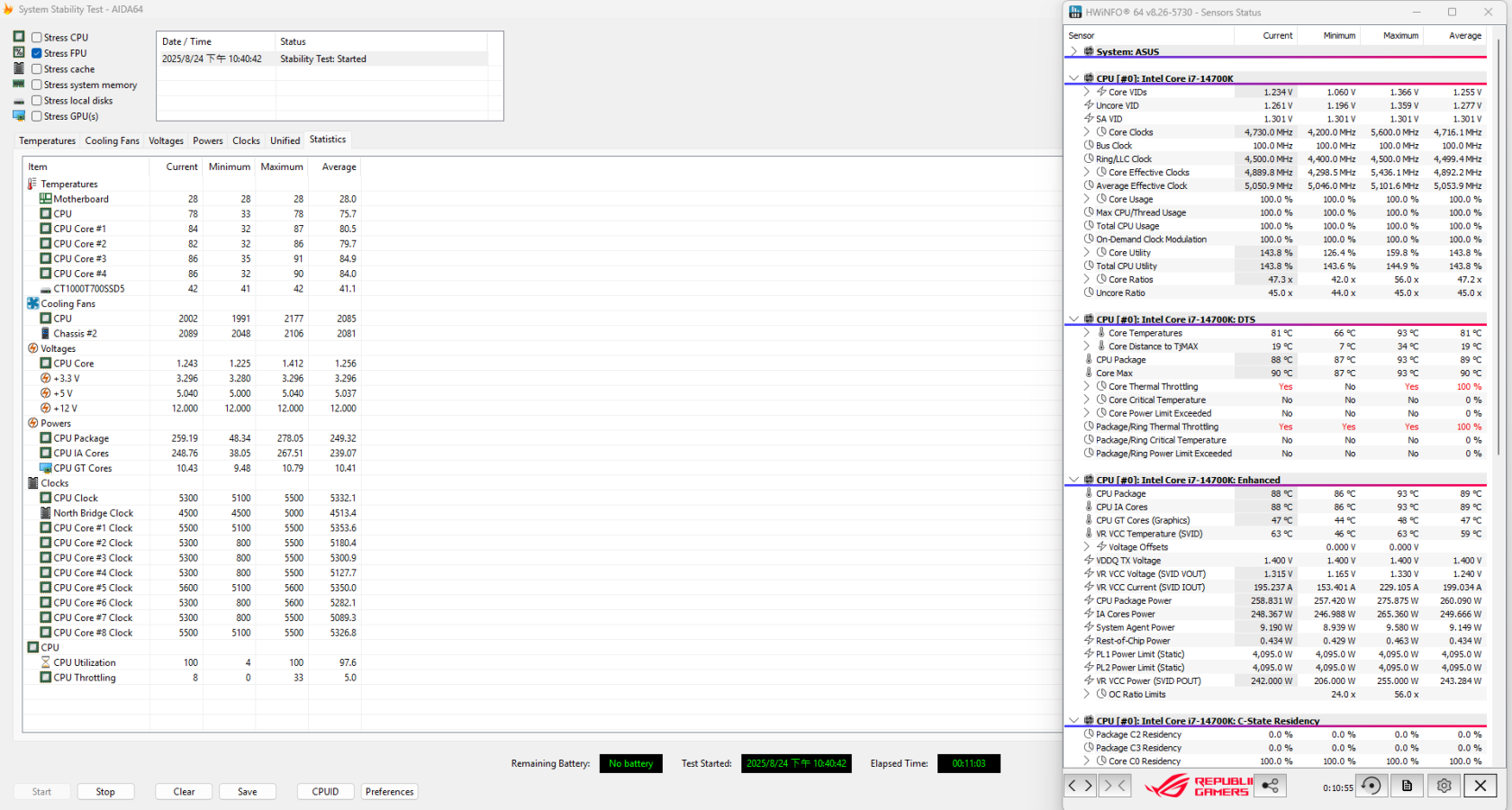Expand the Core Clocks sensor row
Screen dimensions: 1512x810
tap(1087, 132)
